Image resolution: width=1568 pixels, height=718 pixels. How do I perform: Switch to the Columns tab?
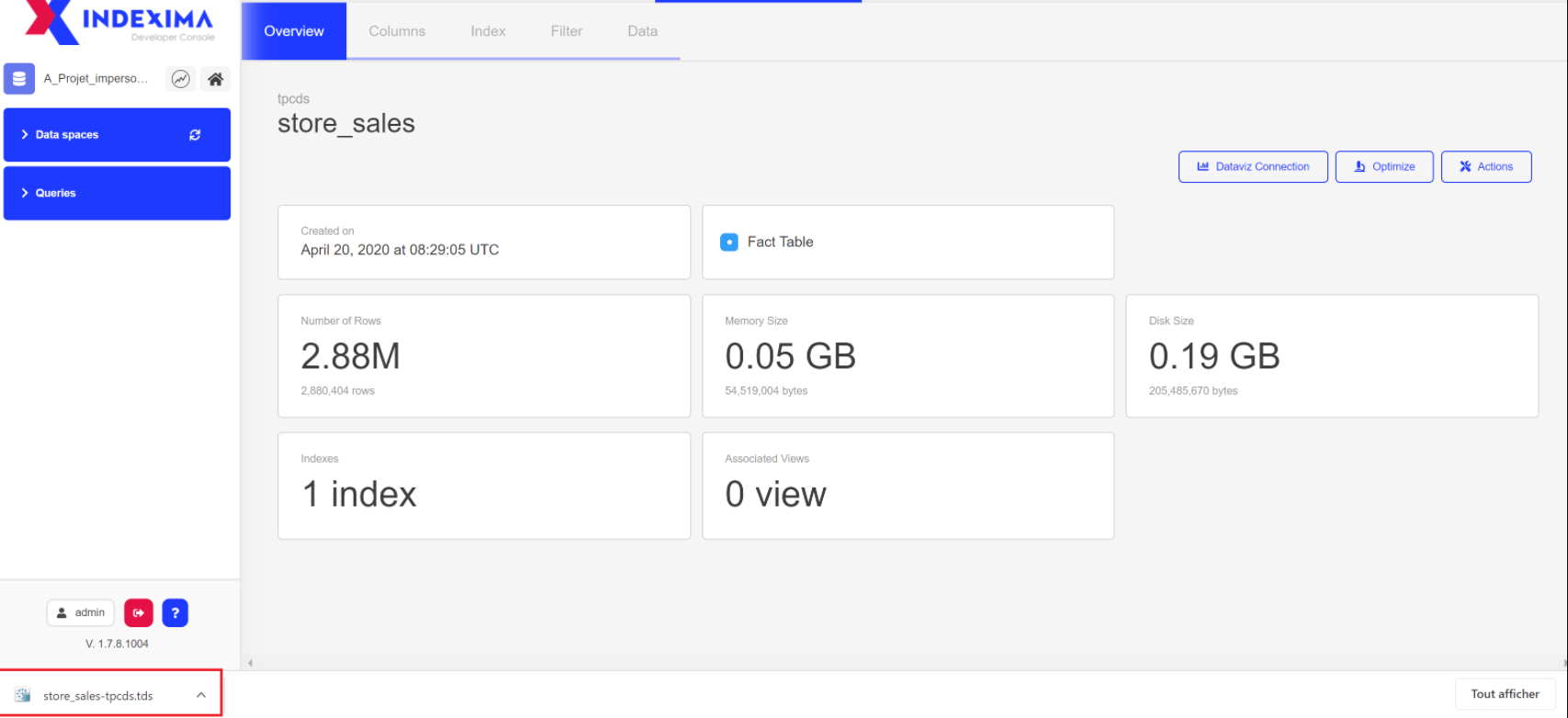click(x=397, y=31)
